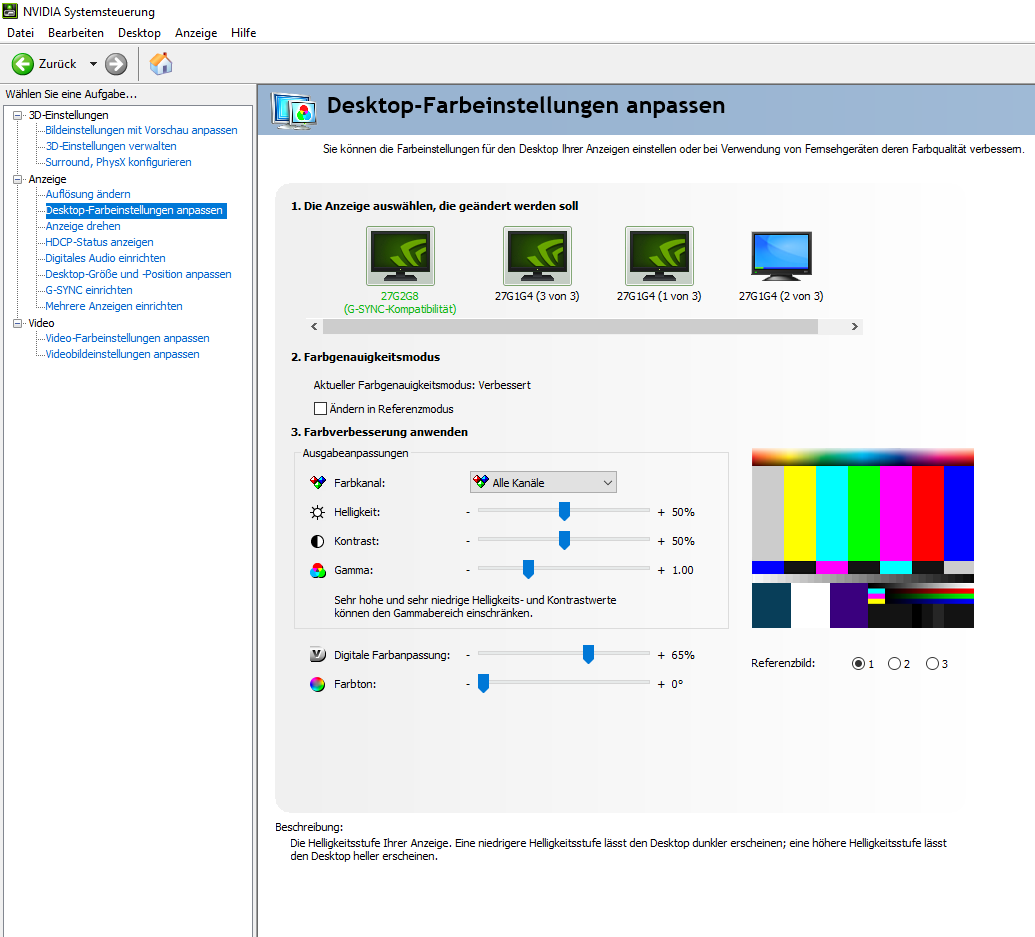Collapse the 3D-Einstellungen tree node

click(18, 115)
